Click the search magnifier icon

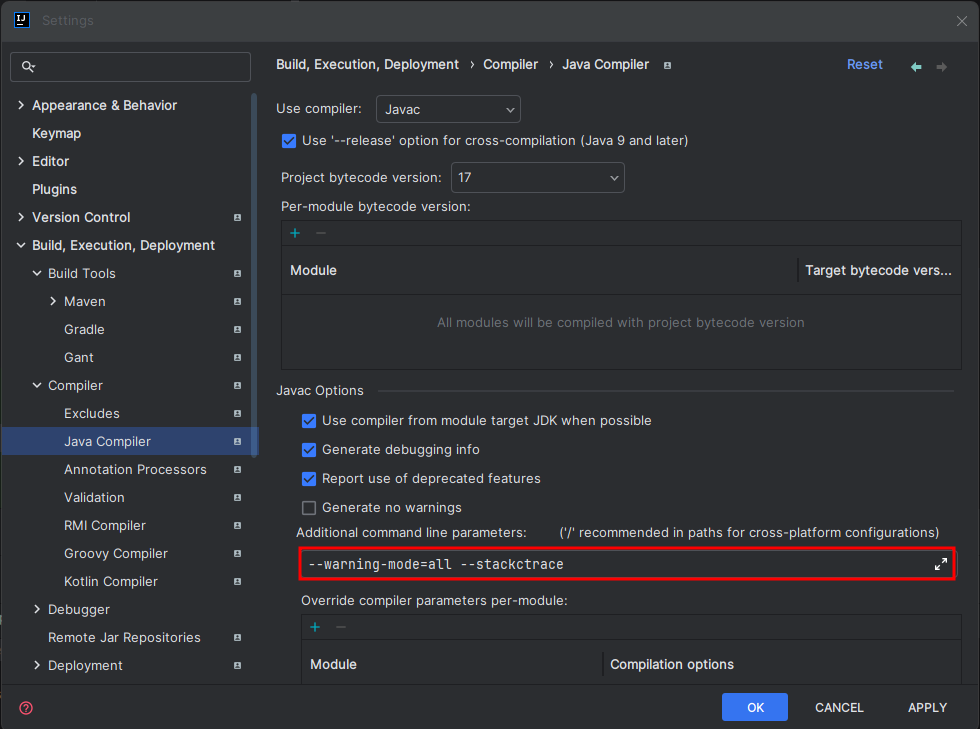click(28, 66)
